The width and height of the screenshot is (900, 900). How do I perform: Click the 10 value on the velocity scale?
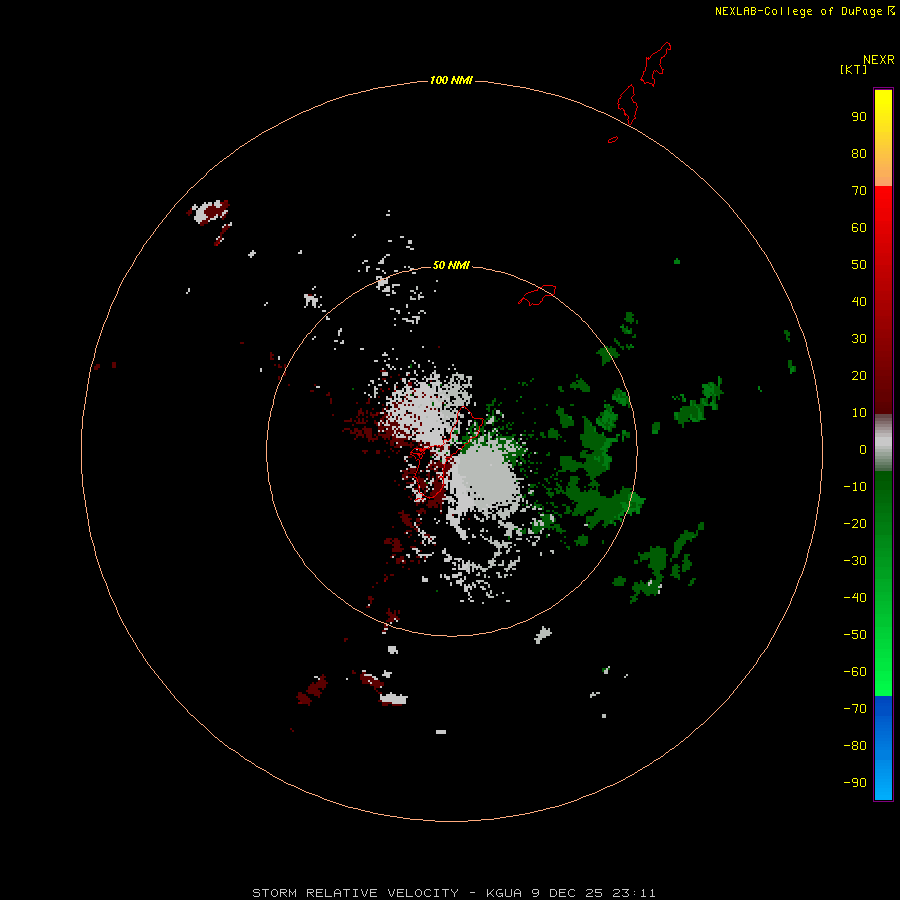(859, 413)
